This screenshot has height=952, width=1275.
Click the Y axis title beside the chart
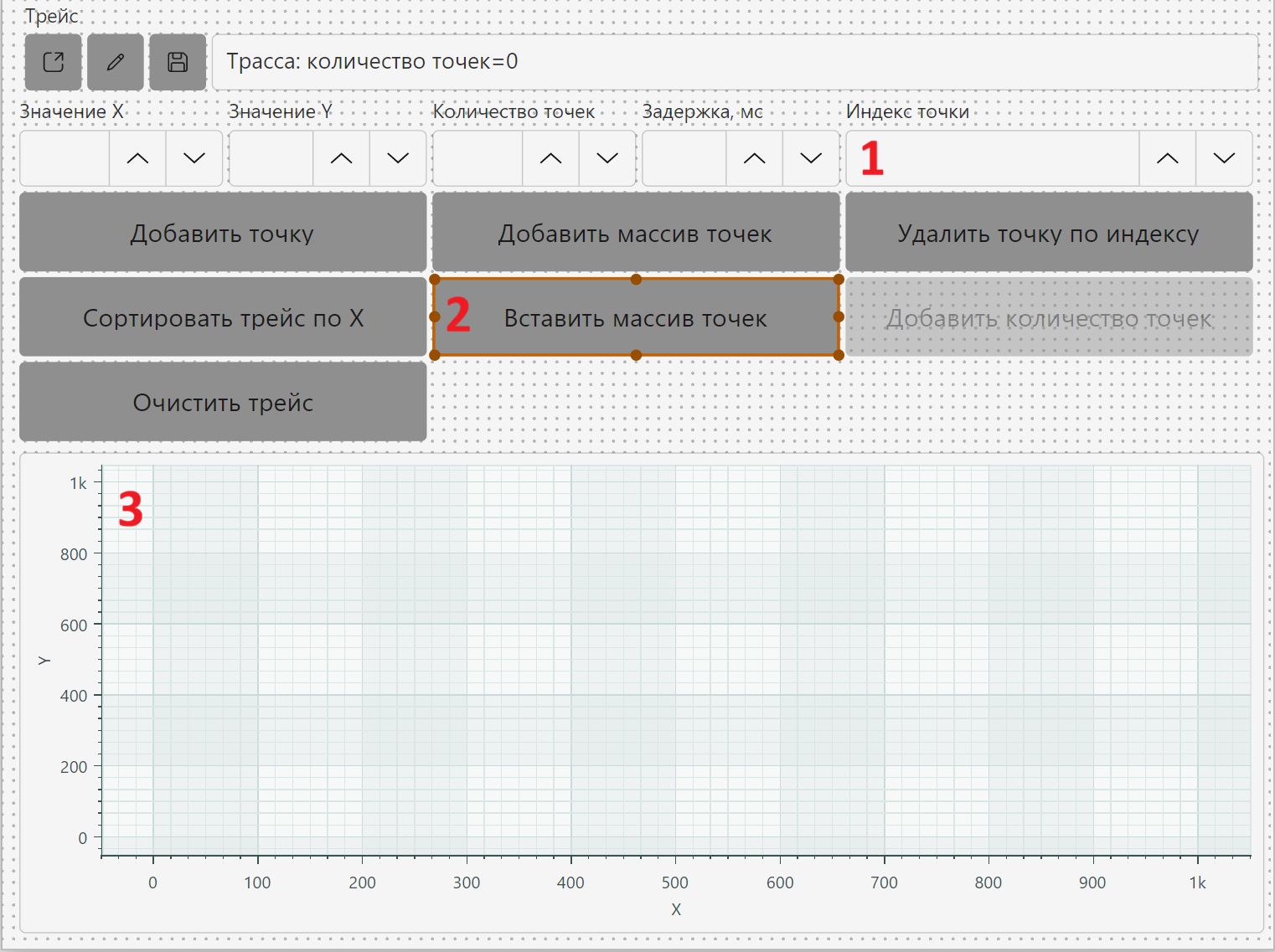coord(44,661)
